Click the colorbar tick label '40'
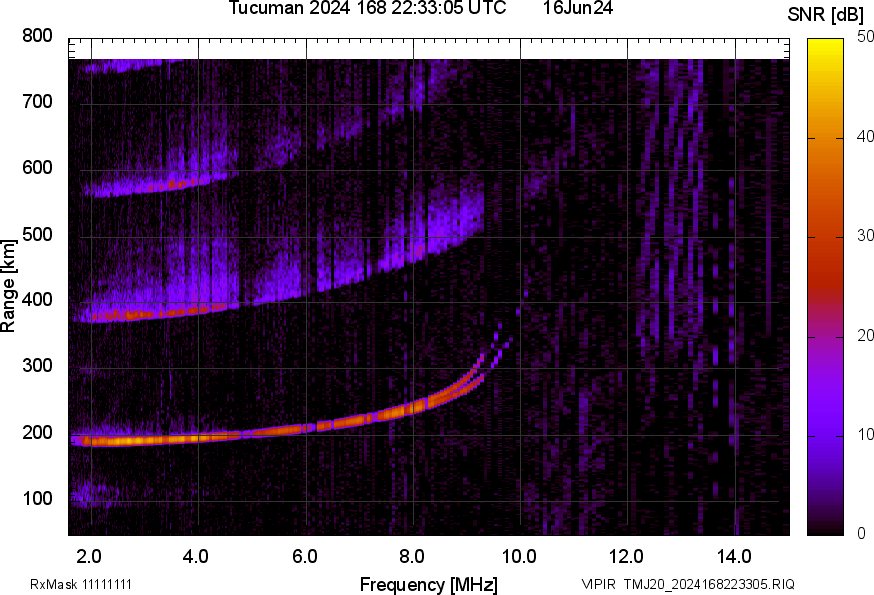The height and width of the screenshot is (595, 874). click(x=865, y=137)
